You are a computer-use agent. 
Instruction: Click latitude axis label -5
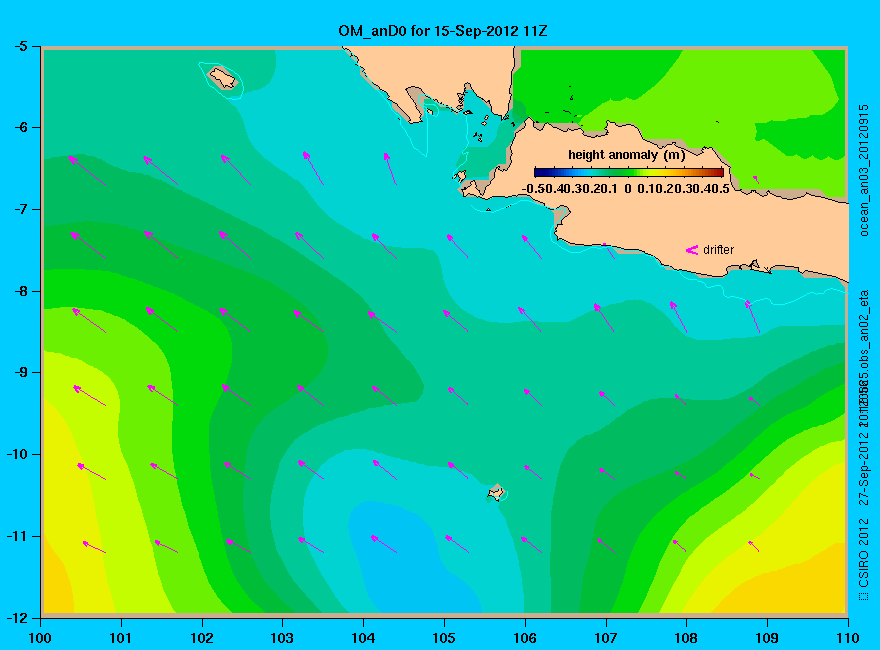[x=20, y=46]
